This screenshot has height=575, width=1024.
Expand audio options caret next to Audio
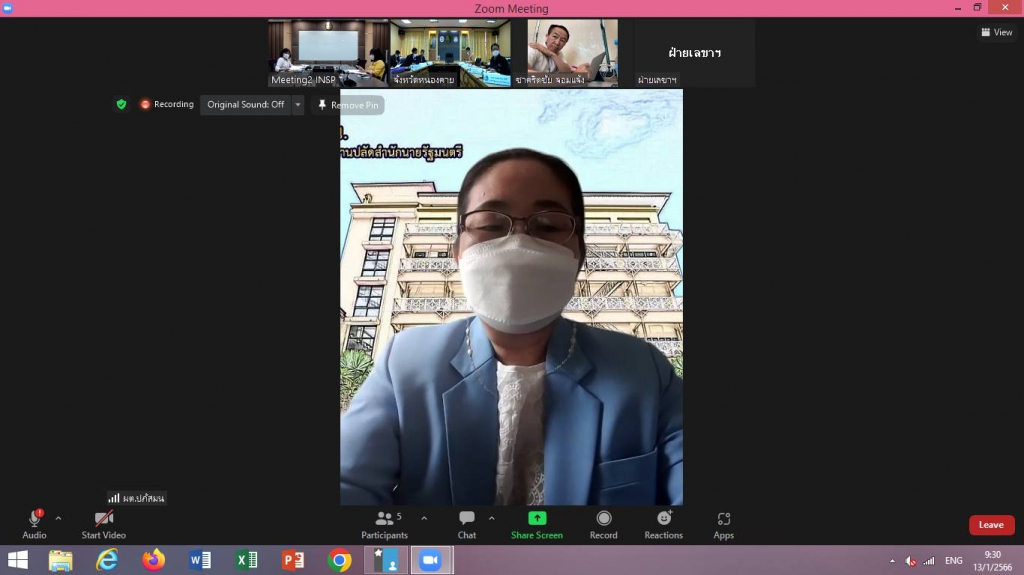point(58,518)
